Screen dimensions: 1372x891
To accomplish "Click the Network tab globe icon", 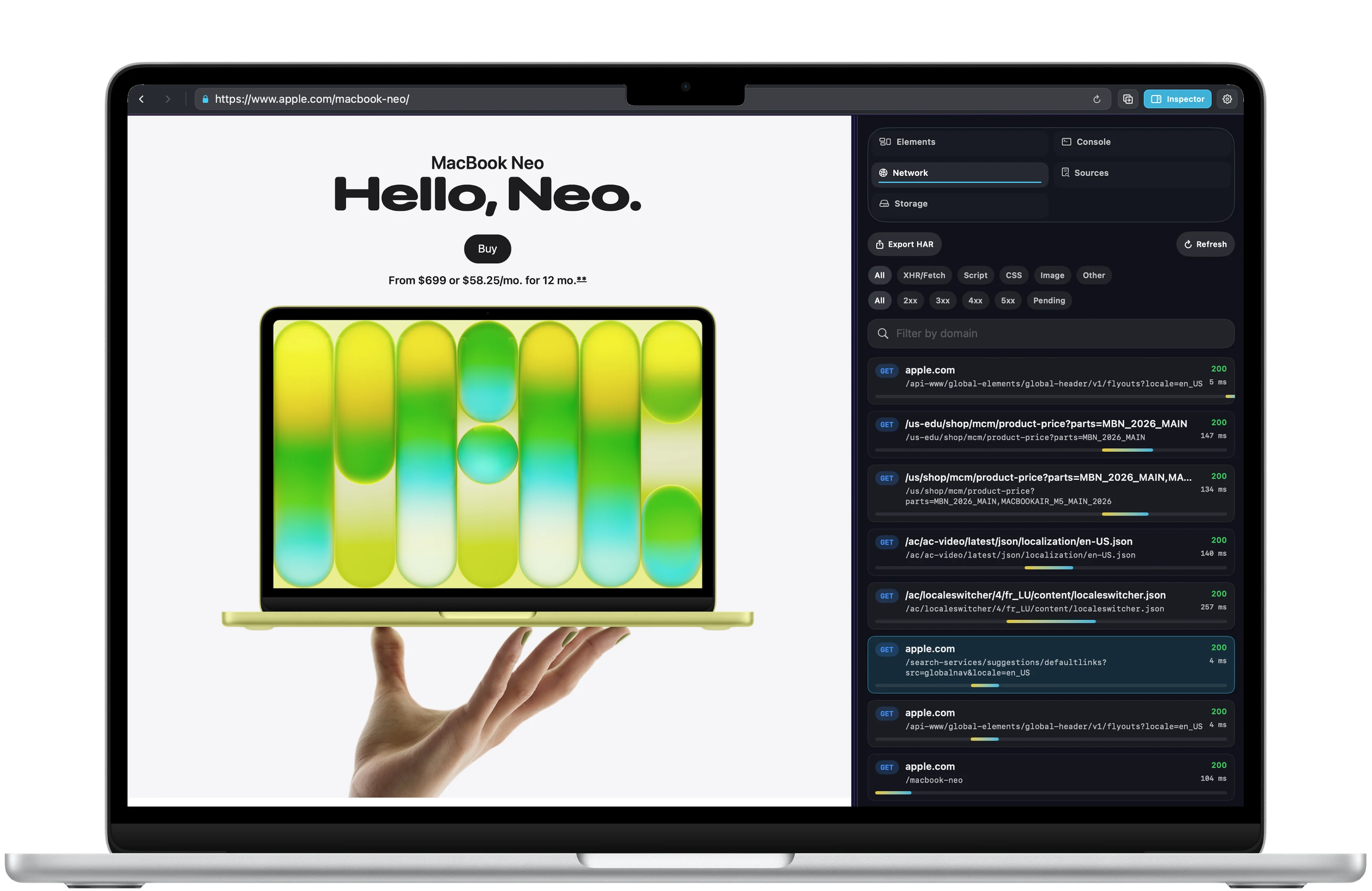I will [x=882, y=173].
